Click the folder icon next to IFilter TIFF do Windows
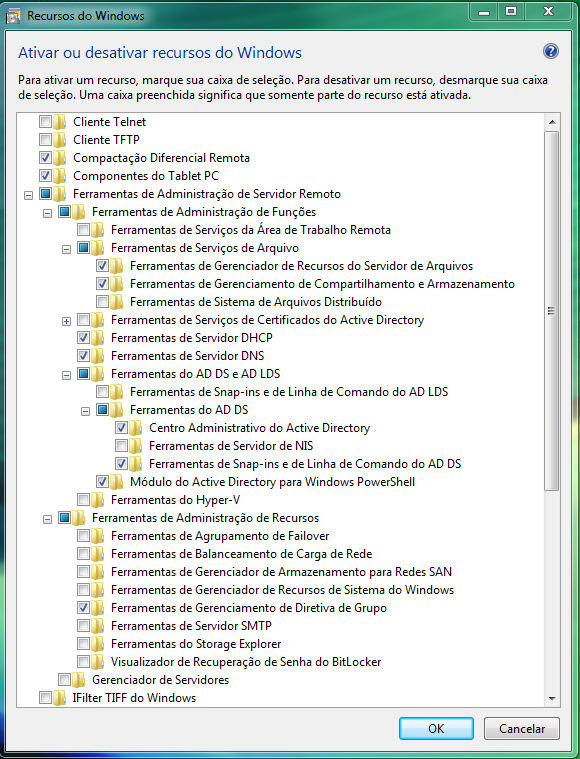This screenshot has height=759, width=580. 60,698
